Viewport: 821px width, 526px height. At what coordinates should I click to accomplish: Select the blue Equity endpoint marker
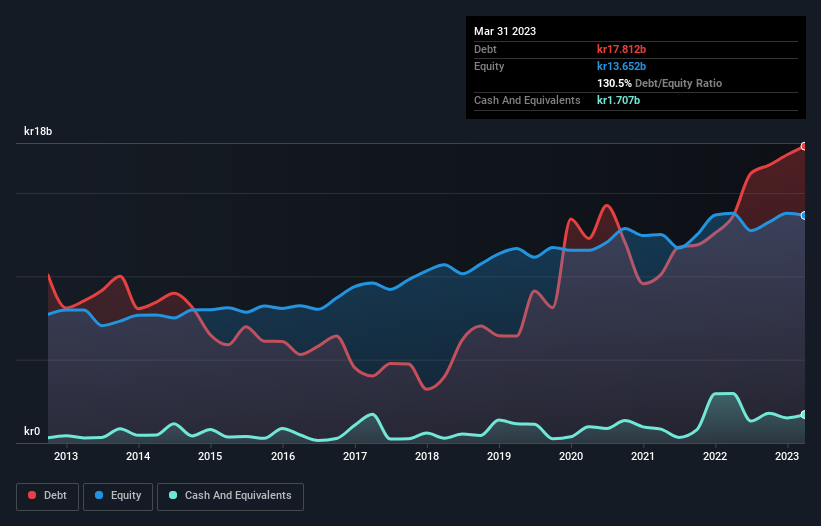804,216
